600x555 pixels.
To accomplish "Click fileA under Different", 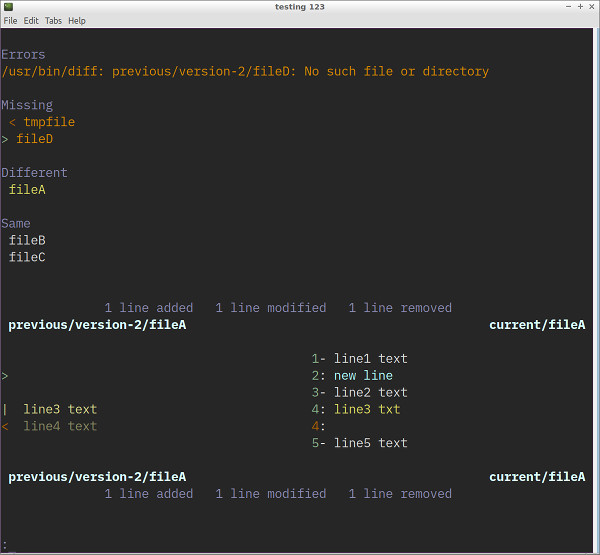I will pos(27,189).
